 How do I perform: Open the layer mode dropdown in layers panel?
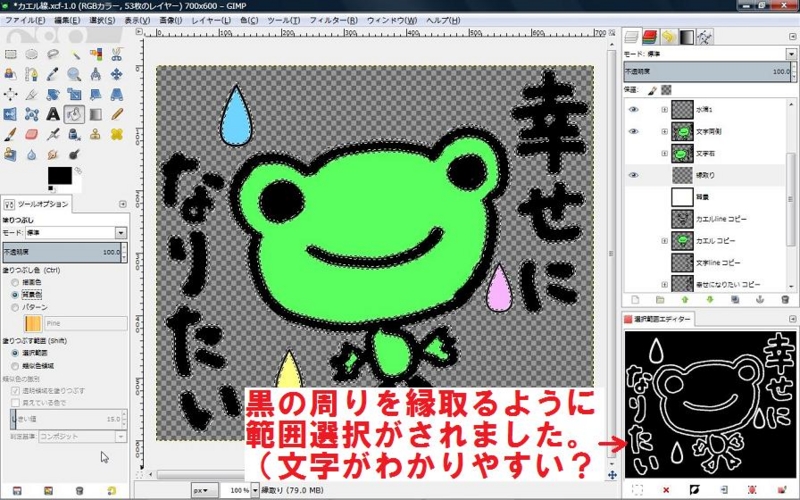click(x=791, y=54)
